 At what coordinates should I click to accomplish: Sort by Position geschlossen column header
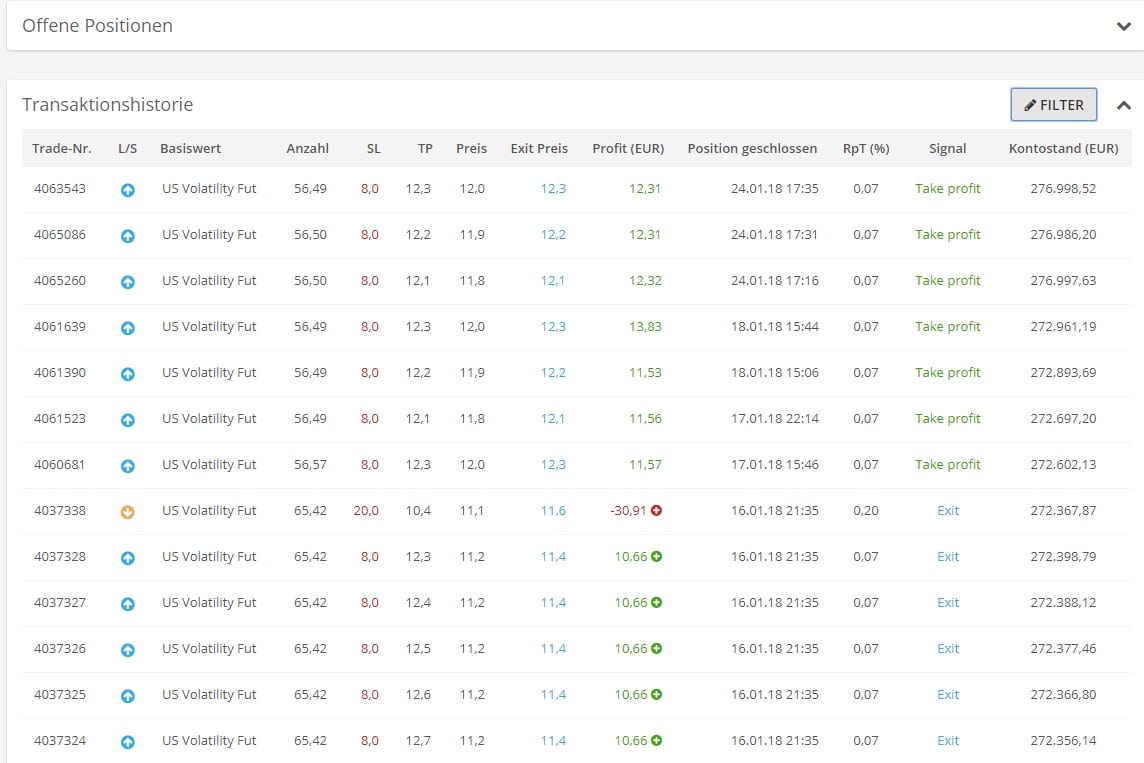click(x=752, y=148)
